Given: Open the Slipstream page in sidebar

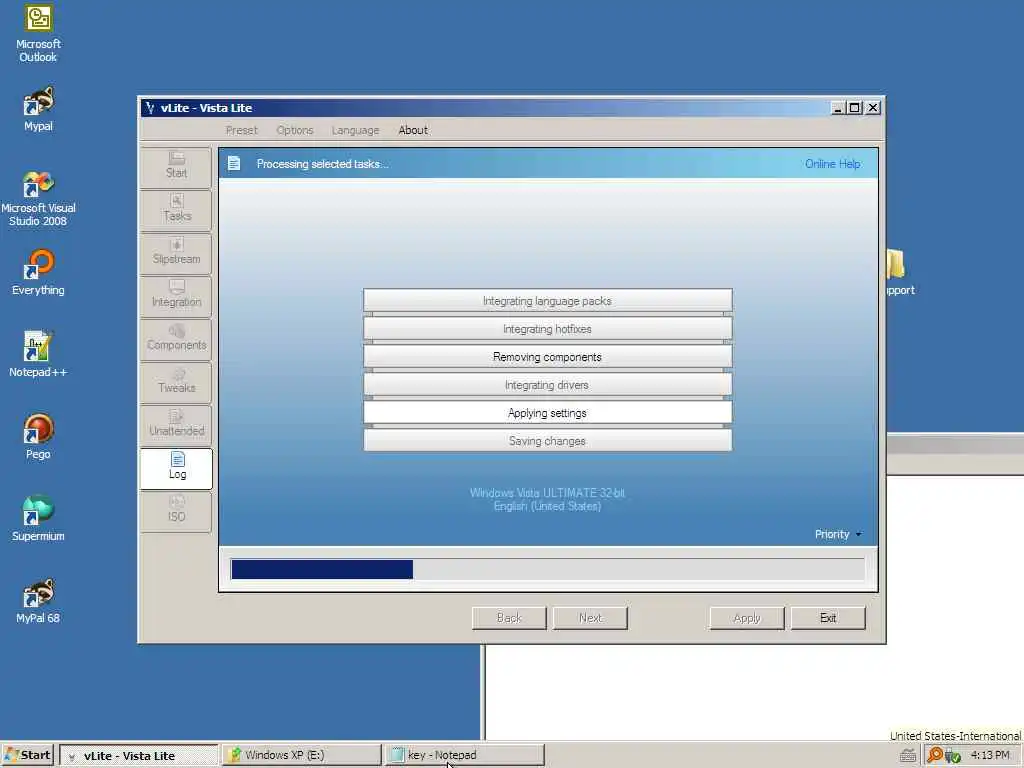Looking at the screenshot, I should 176,253.
